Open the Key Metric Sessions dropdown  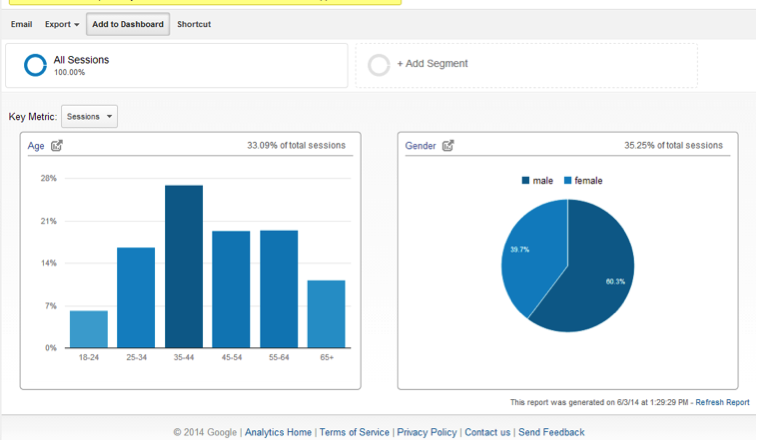(x=89, y=116)
